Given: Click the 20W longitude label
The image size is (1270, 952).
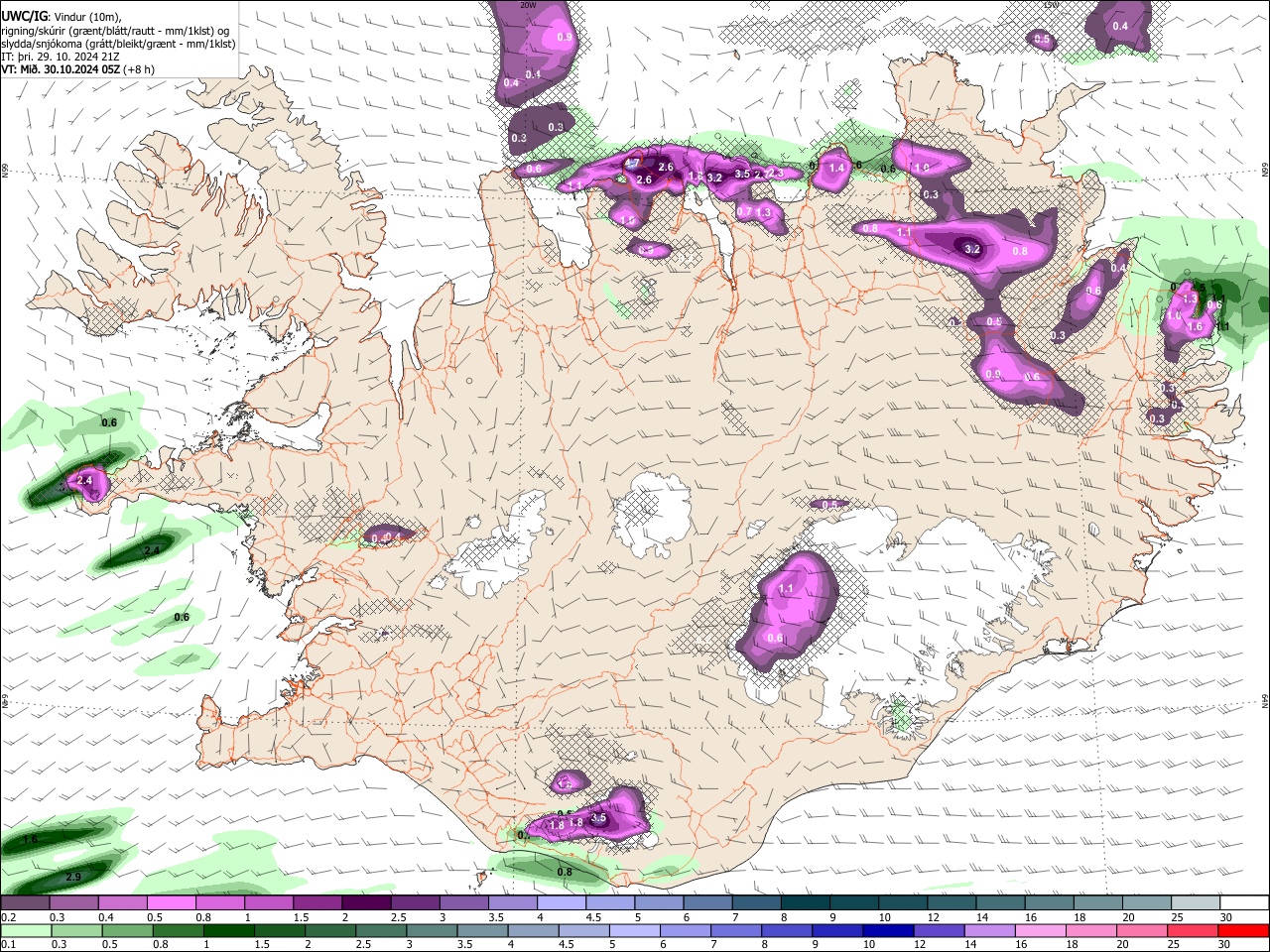Looking at the screenshot, I should pos(529,5).
